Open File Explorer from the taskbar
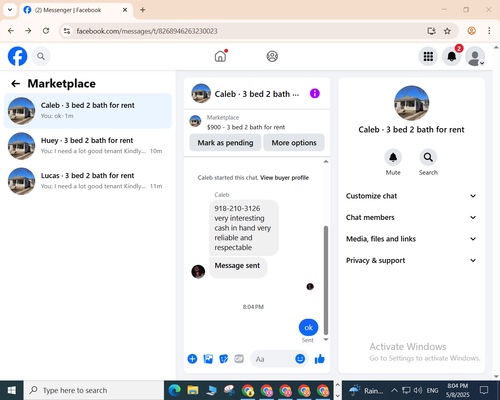This screenshot has width=500, height=400. coord(193,390)
